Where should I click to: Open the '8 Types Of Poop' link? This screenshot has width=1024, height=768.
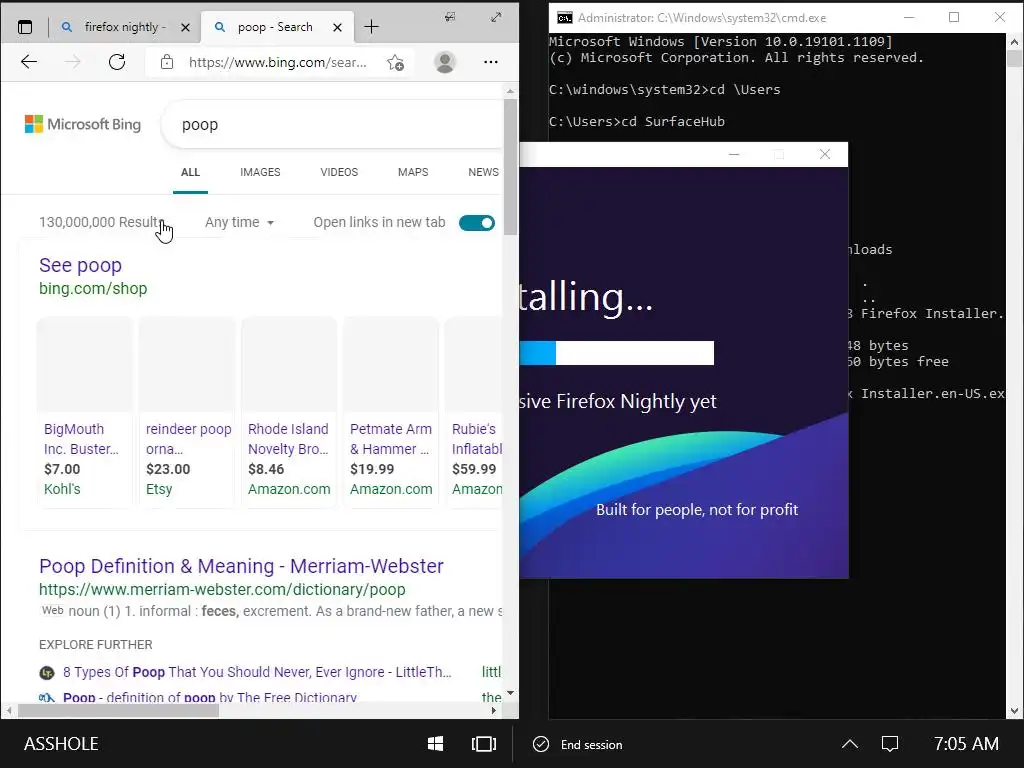click(x=257, y=672)
